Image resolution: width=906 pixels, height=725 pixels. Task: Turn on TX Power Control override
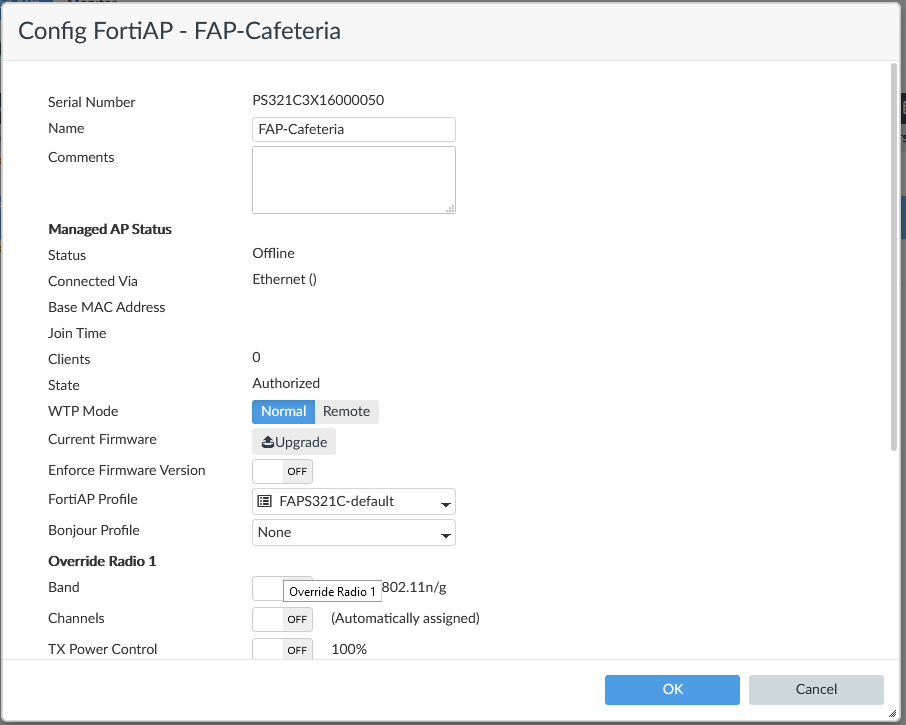click(x=282, y=650)
